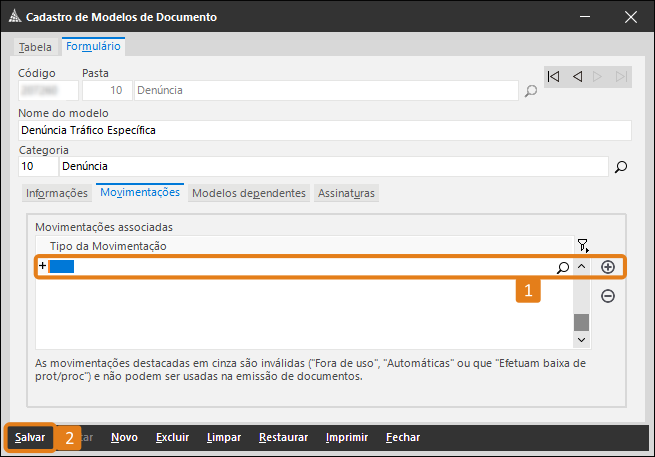Click the Excluir button
The height and width of the screenshot is (457, 655).
point(172,437)
